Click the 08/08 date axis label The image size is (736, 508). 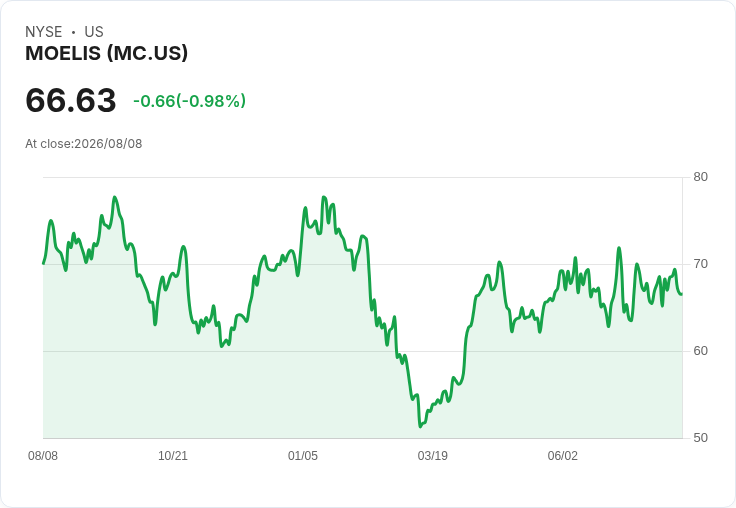(x=43, y=455)
